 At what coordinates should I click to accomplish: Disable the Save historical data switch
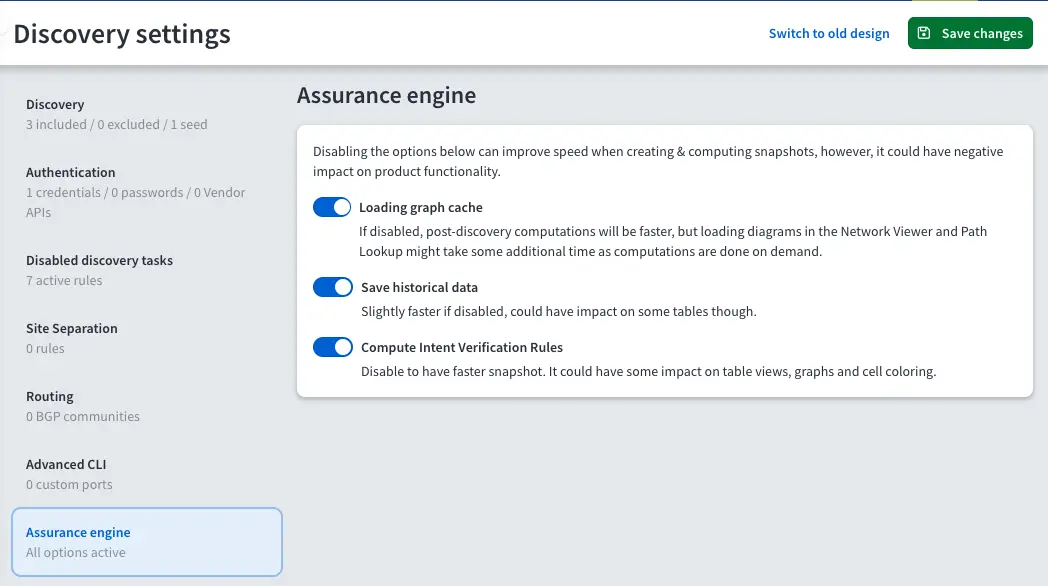click(333, 287)
